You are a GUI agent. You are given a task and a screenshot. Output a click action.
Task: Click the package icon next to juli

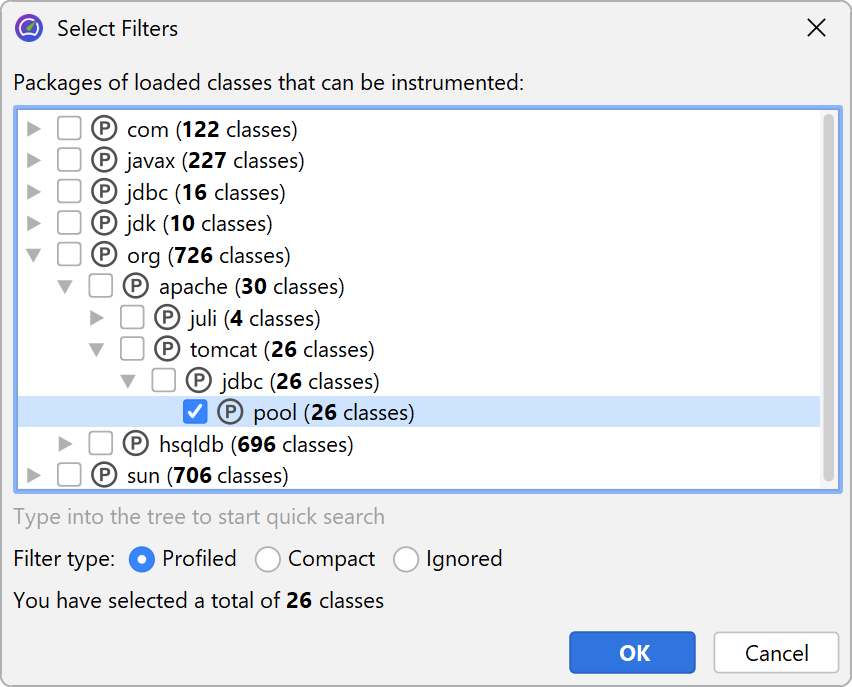(x=167, y=318)
